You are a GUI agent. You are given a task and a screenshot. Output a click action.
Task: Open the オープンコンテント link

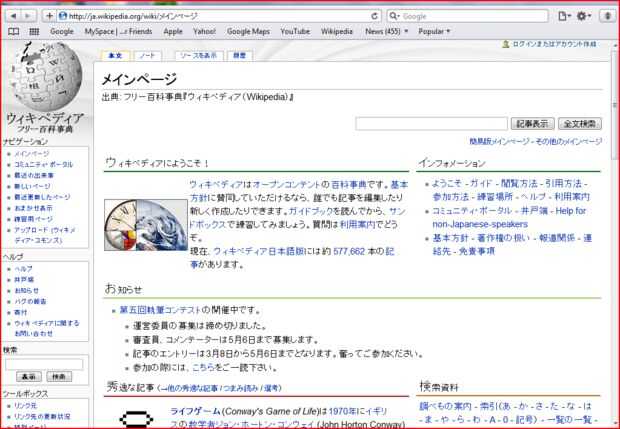tap(286, 184)
